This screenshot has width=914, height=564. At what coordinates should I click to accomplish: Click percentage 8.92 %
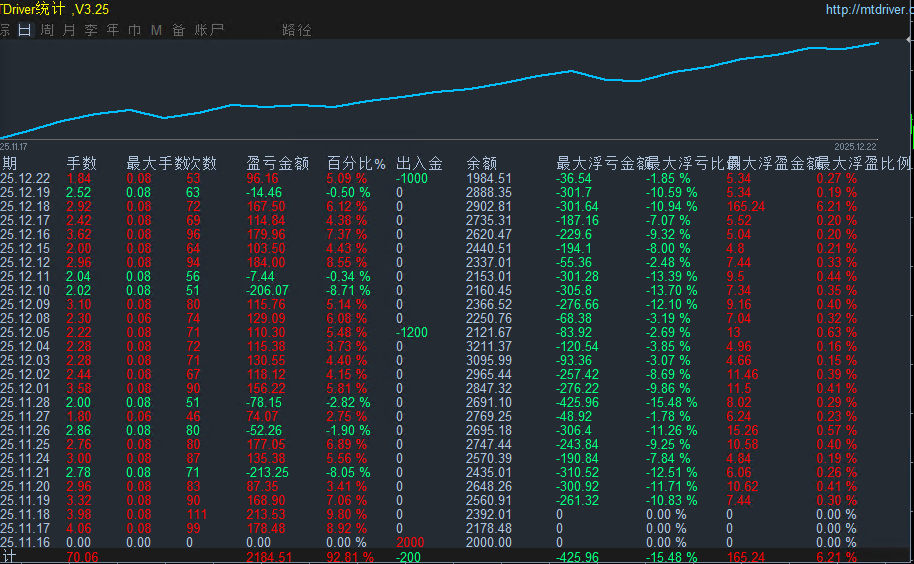[346, 528]
